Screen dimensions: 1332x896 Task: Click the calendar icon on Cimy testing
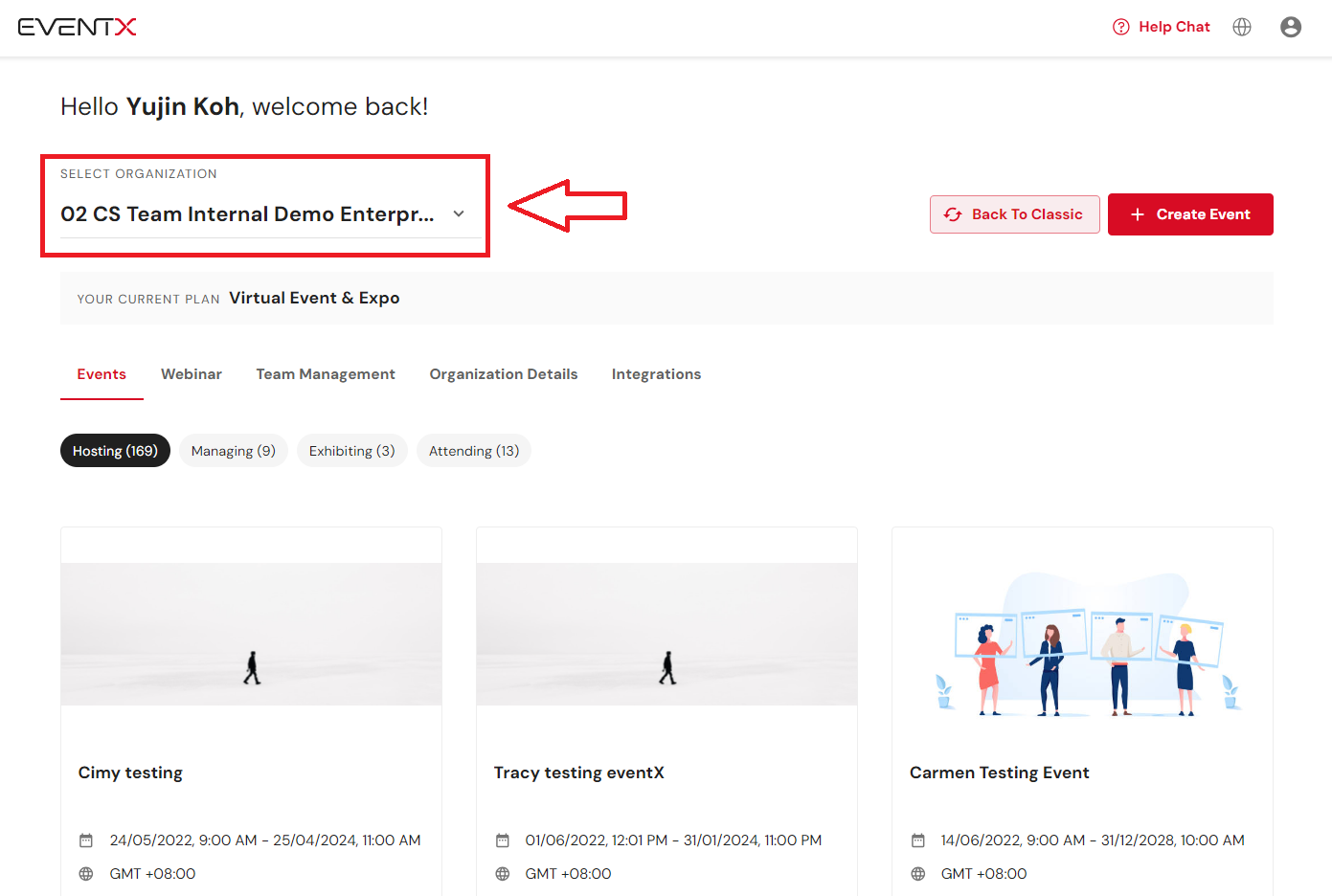(86, 840)
